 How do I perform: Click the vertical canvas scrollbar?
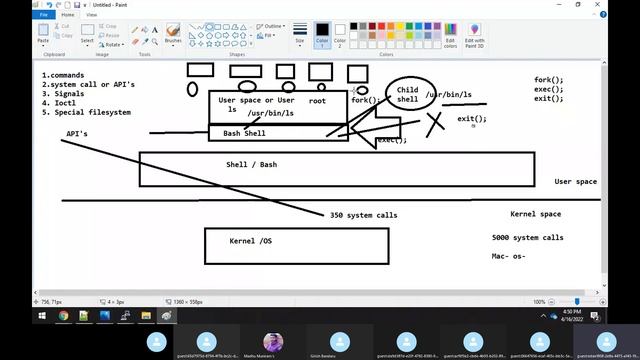(604, 170)
